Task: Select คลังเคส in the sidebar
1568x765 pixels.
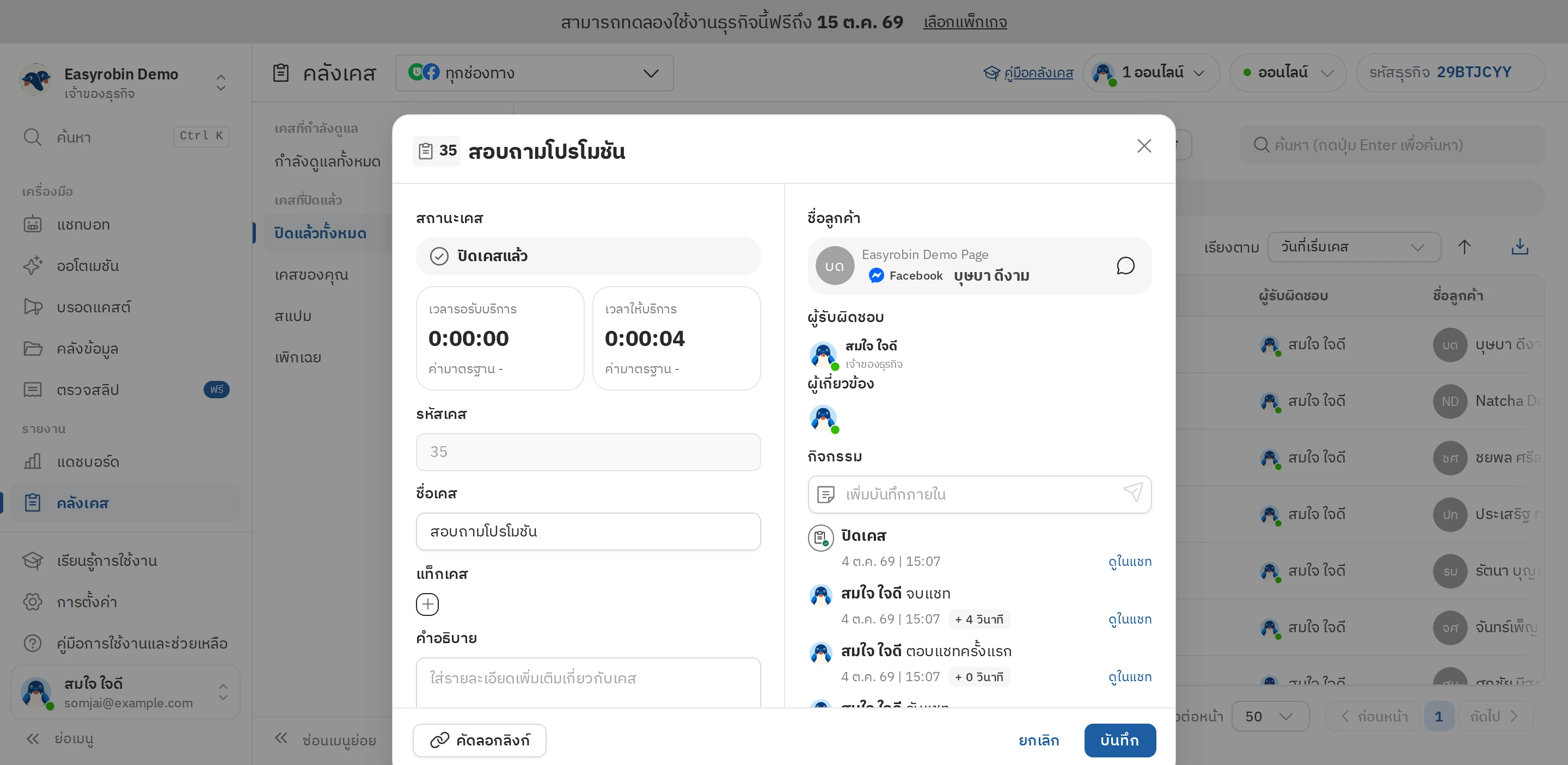Action: point(126,503)
